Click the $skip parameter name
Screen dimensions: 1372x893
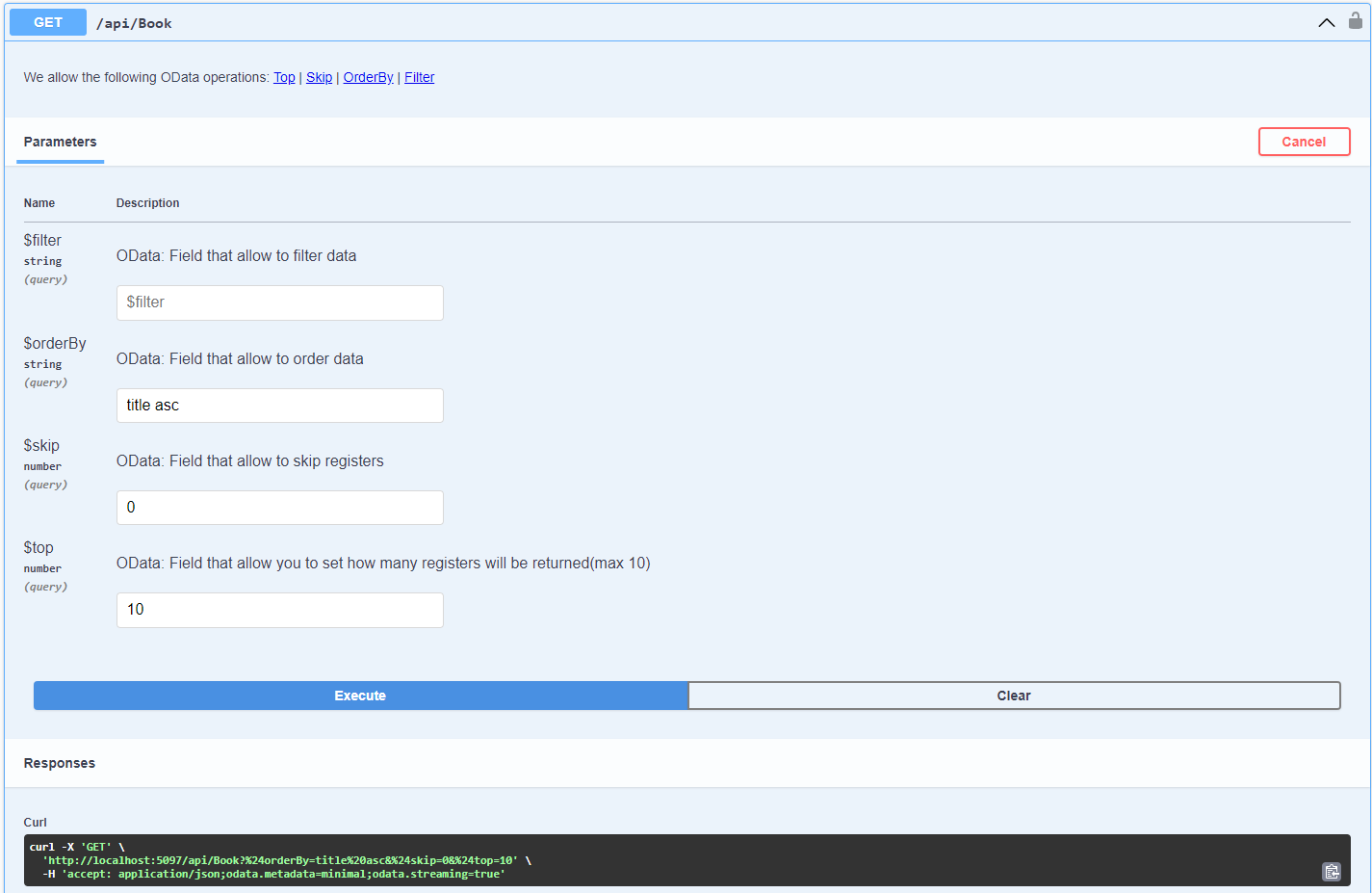[41, 445]
